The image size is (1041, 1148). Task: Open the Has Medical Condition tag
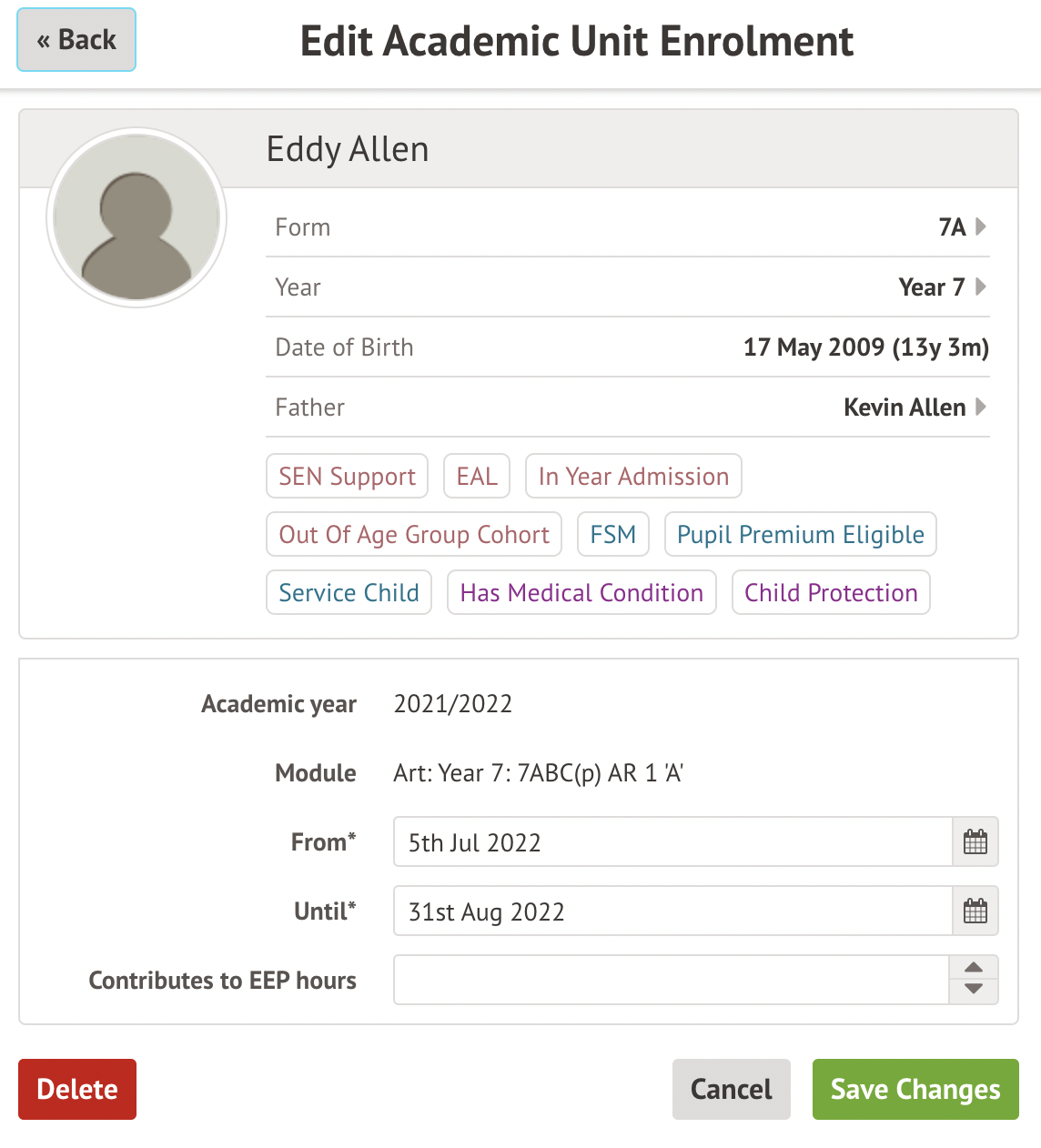(581, 593)
